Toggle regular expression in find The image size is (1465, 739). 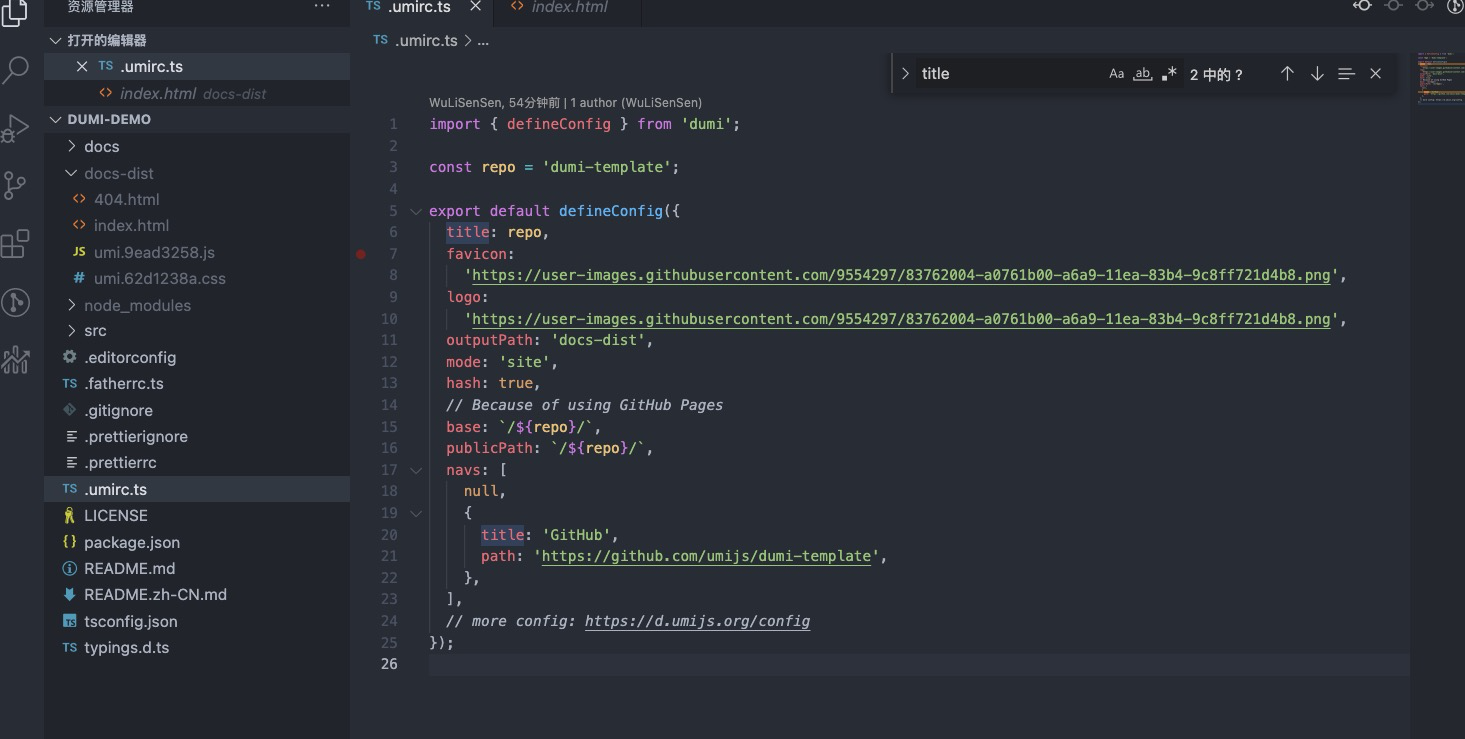1168,74
